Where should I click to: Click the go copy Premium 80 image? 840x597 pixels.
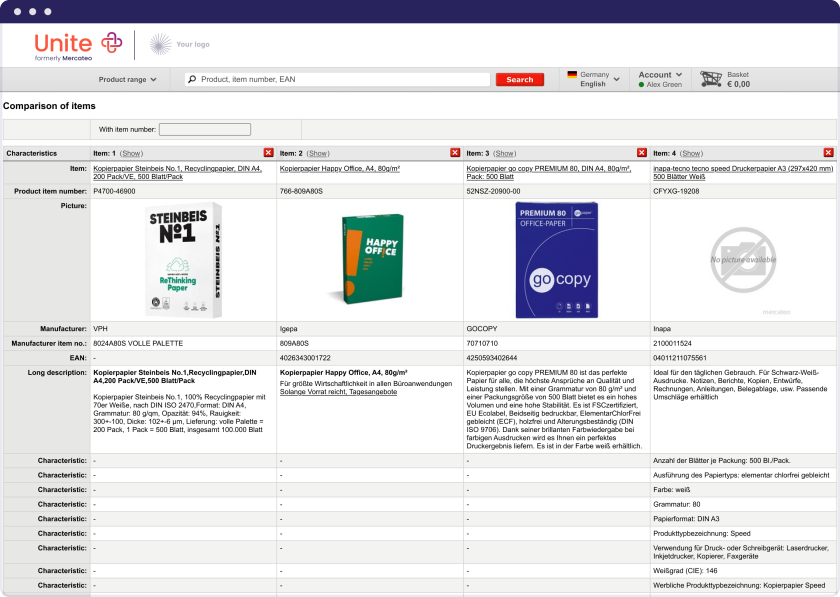tap(556, 260)
